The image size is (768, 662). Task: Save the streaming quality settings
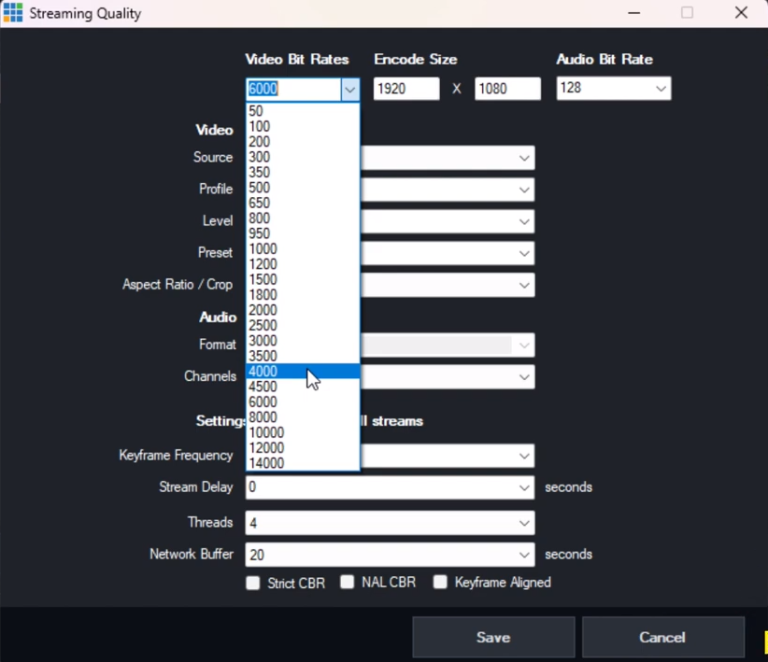[494, 637]
